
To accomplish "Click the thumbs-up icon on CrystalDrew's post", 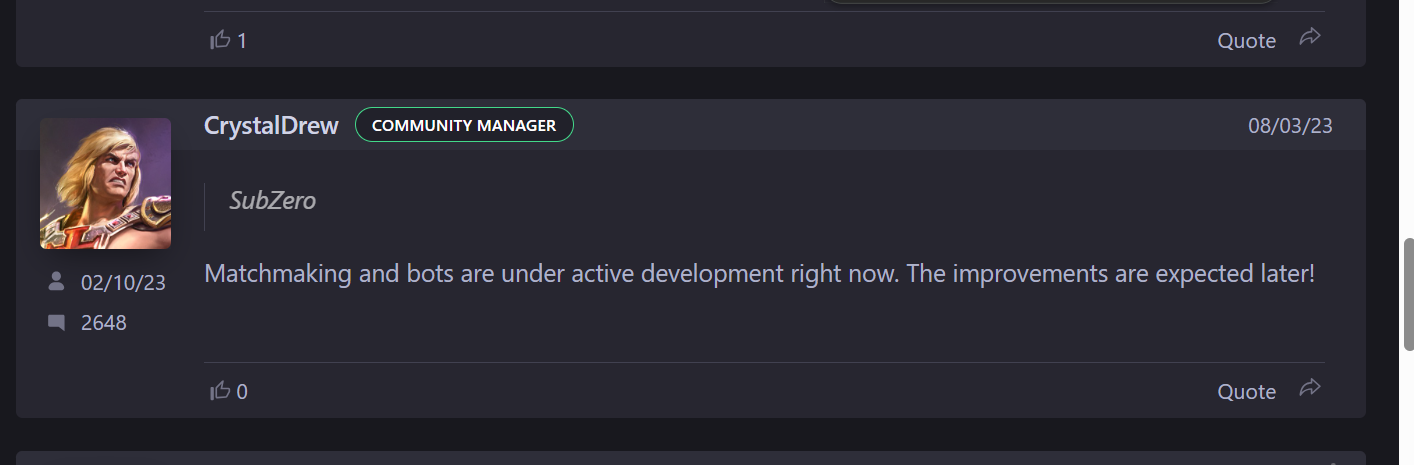I will [x=220, y=391].
